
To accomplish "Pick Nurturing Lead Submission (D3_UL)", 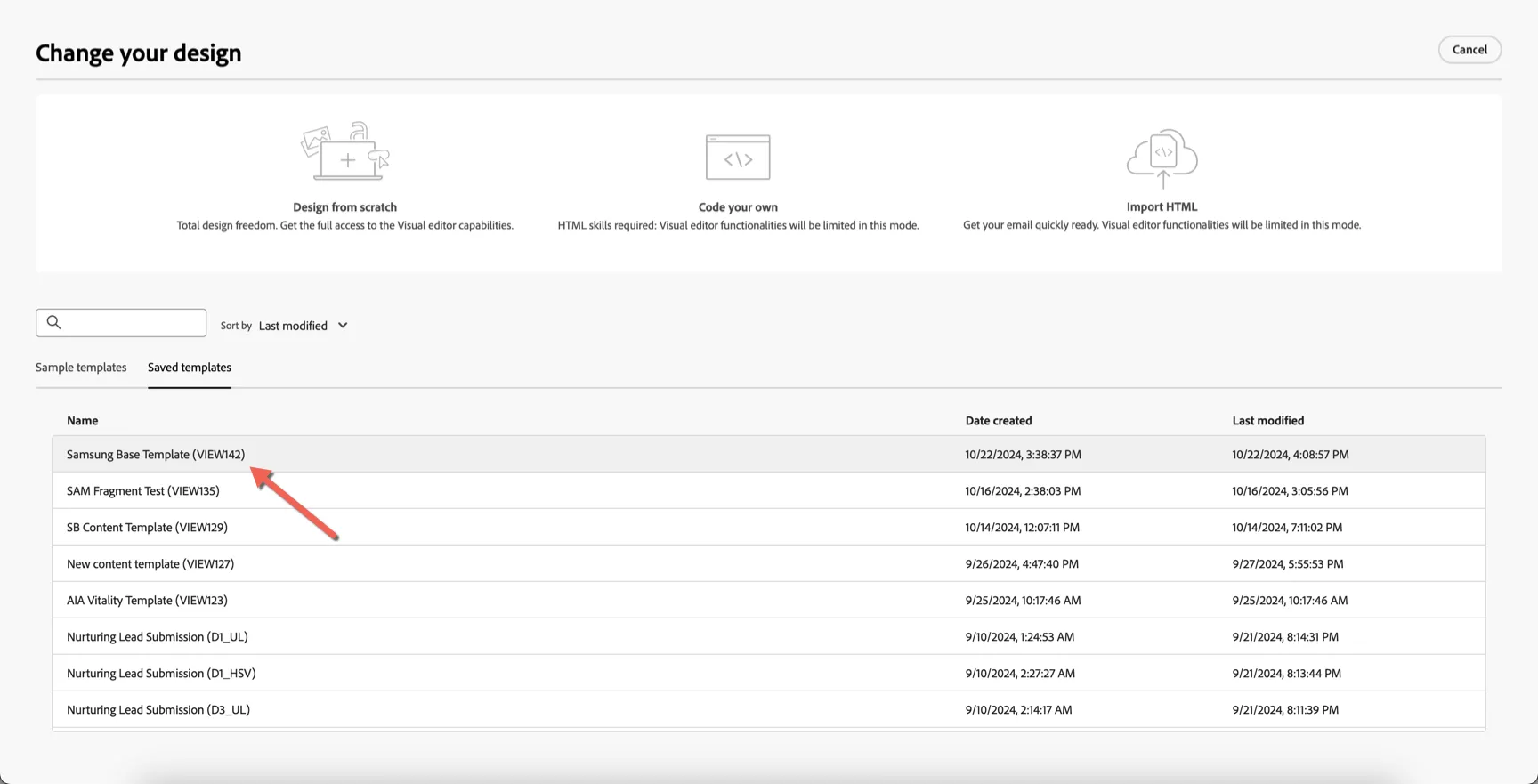I will pyautogui.click(x=769, y=710).
